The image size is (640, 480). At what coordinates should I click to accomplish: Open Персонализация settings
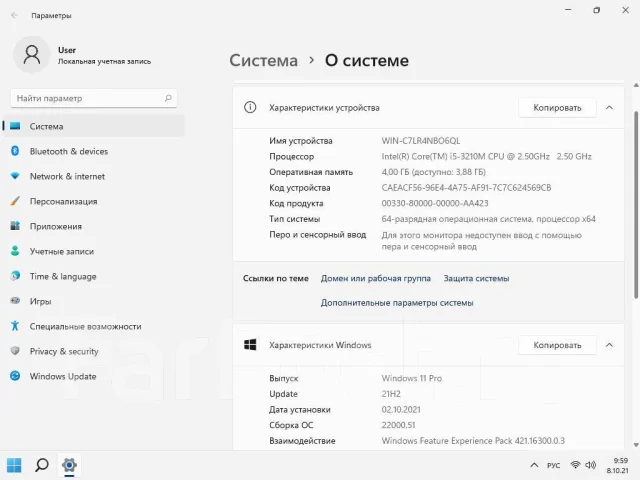click(x=93, y=201)
